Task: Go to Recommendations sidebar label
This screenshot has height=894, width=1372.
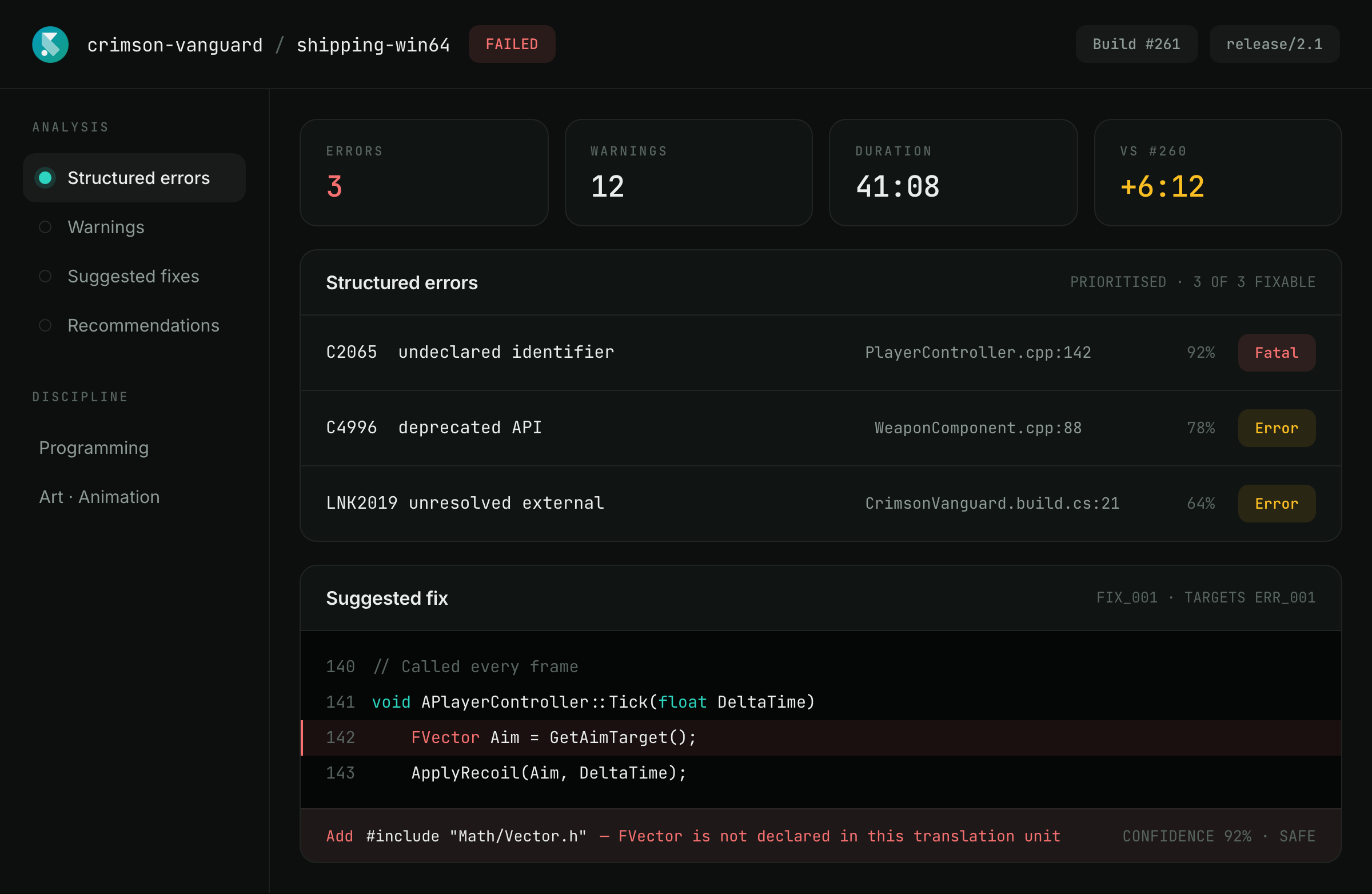Action: tap(143, 325)
